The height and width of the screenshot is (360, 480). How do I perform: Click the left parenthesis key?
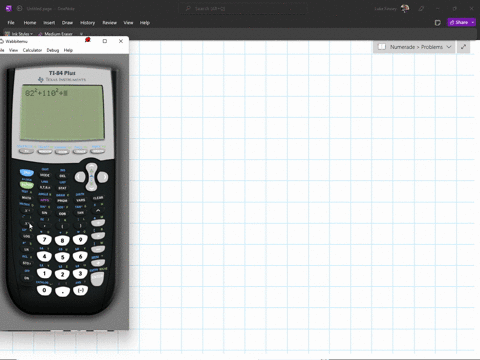coord(62,226)
